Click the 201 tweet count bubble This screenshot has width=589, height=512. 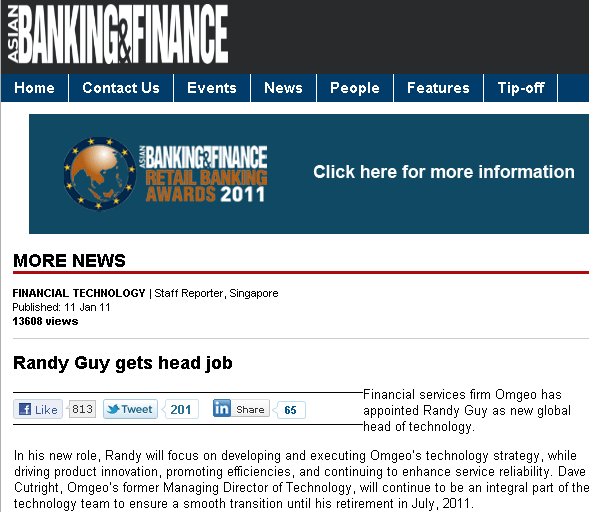coord(181,409)
